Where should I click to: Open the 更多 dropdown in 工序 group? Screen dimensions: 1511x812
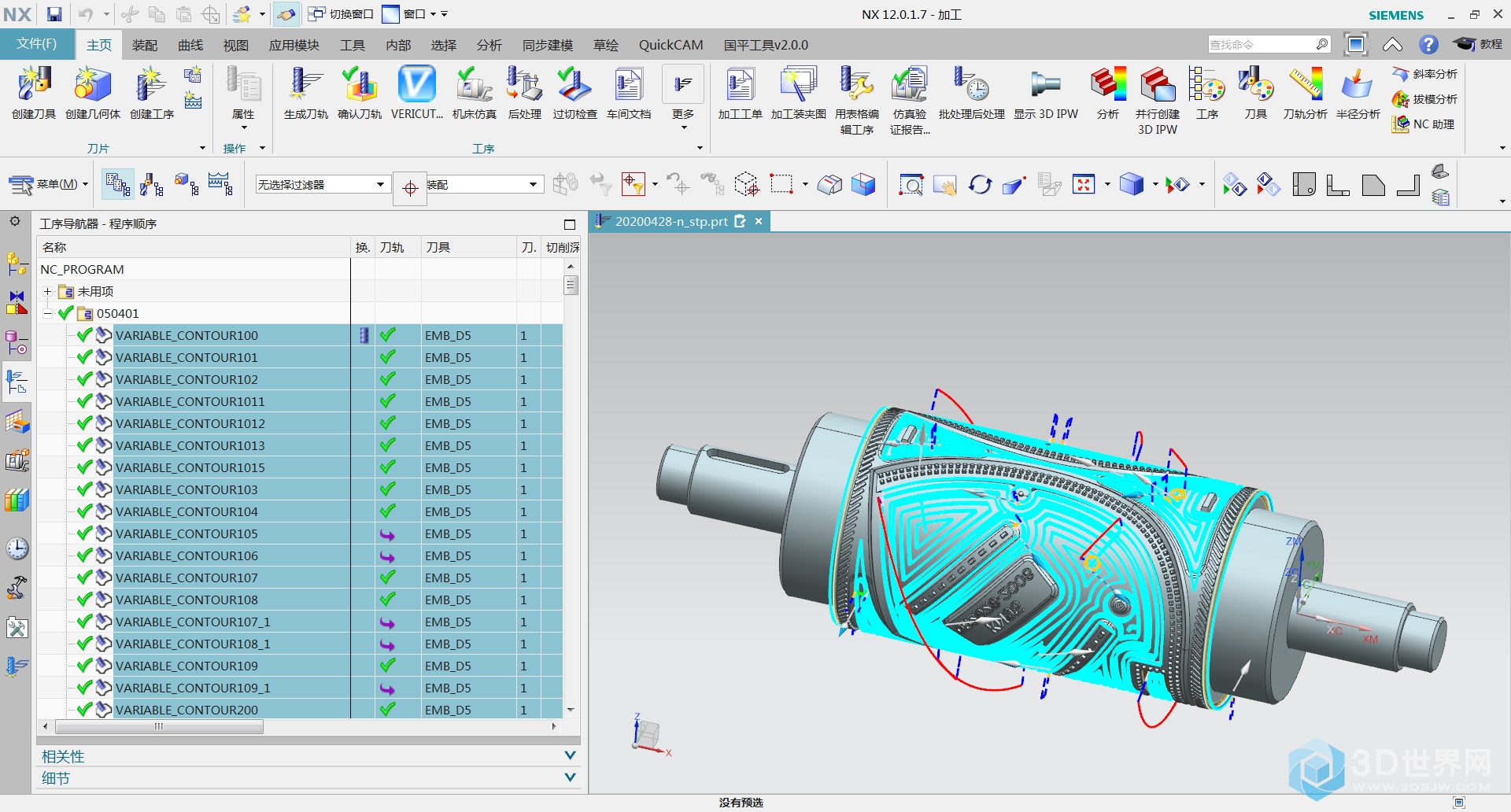683,98
